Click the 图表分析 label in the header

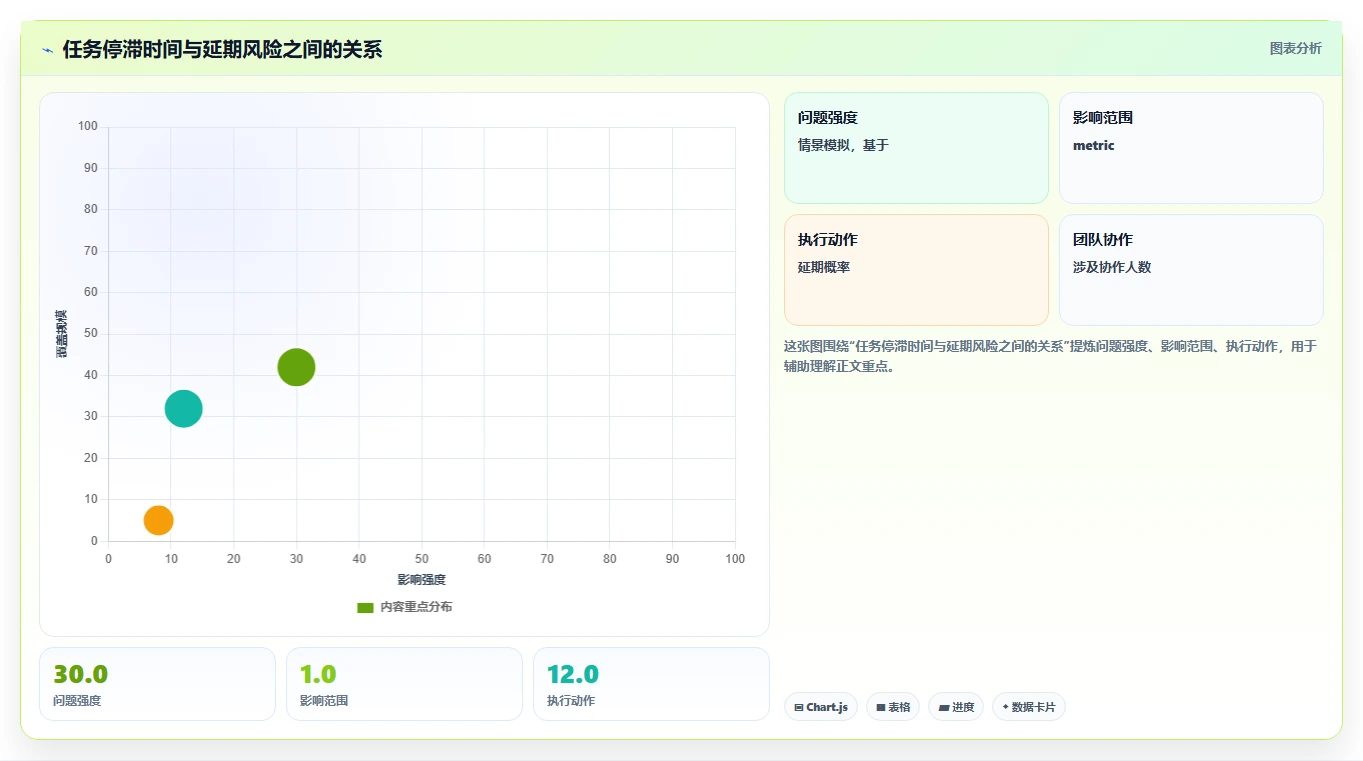(x=1295, y=48)
